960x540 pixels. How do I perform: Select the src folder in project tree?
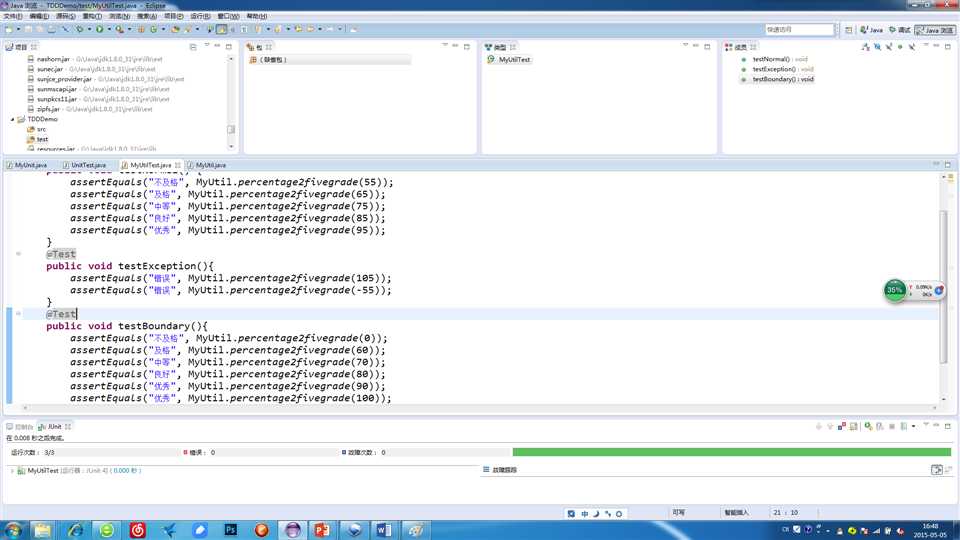(37, 129)
